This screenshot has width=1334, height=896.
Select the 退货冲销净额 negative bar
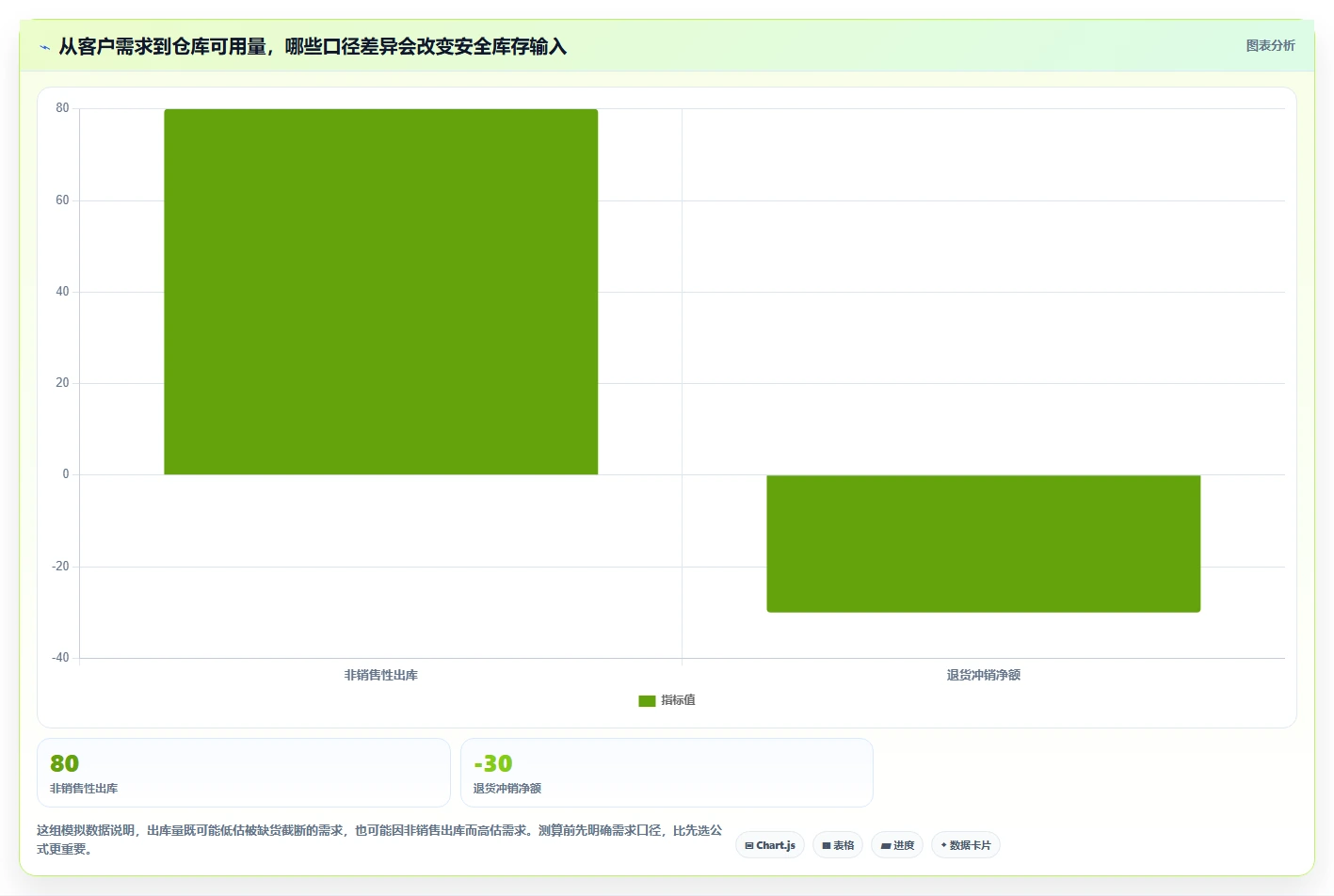[984, 543]
